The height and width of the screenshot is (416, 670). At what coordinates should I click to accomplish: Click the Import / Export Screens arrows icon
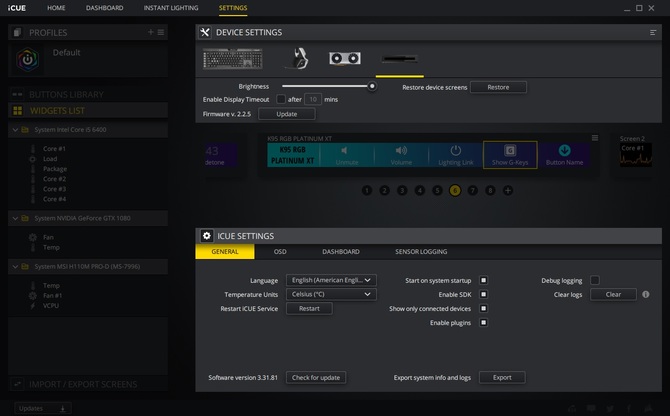point(18,384)
